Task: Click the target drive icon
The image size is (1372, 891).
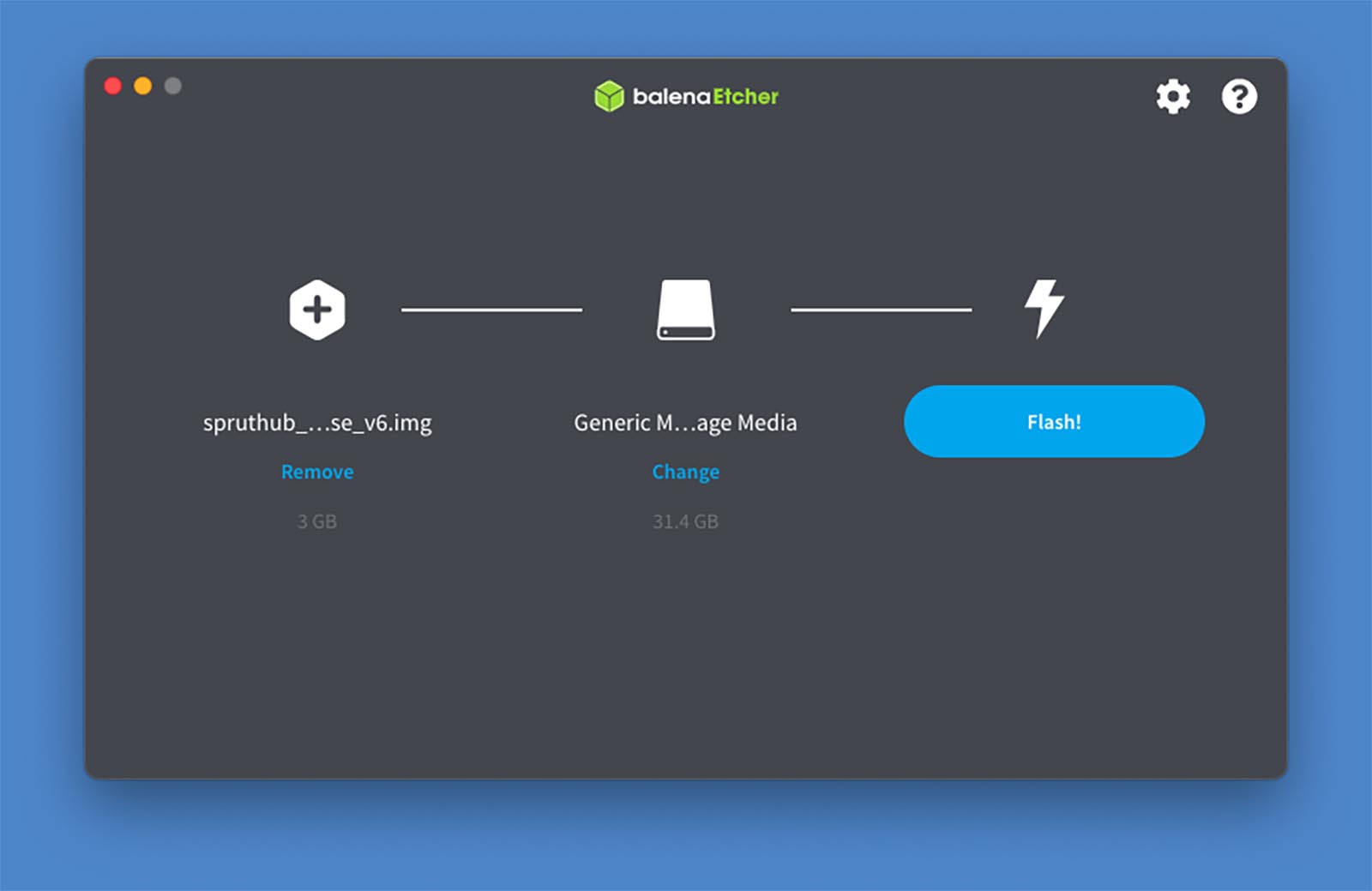Action: click(686, 310)
